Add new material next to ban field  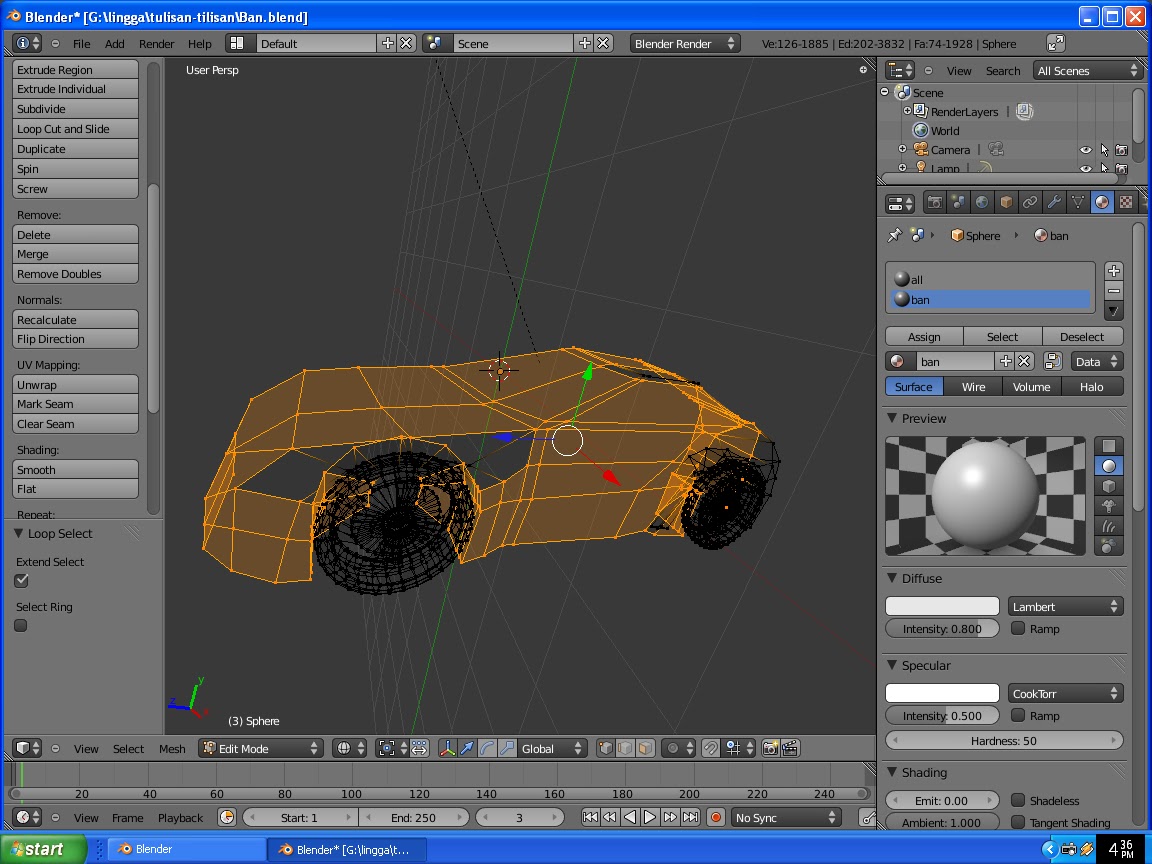pos(1005,361)
